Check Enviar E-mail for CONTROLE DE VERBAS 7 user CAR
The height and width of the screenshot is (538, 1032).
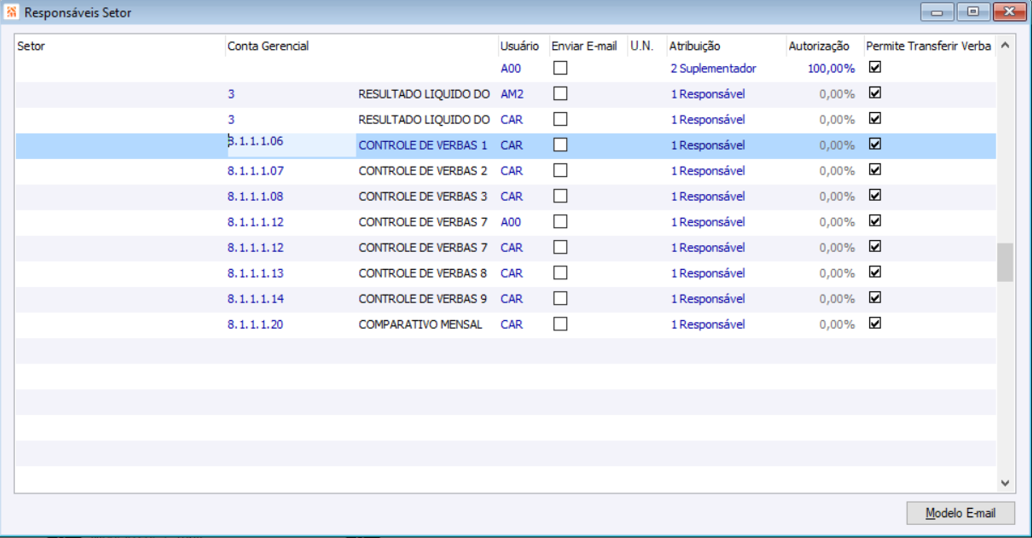coord(560,248)
